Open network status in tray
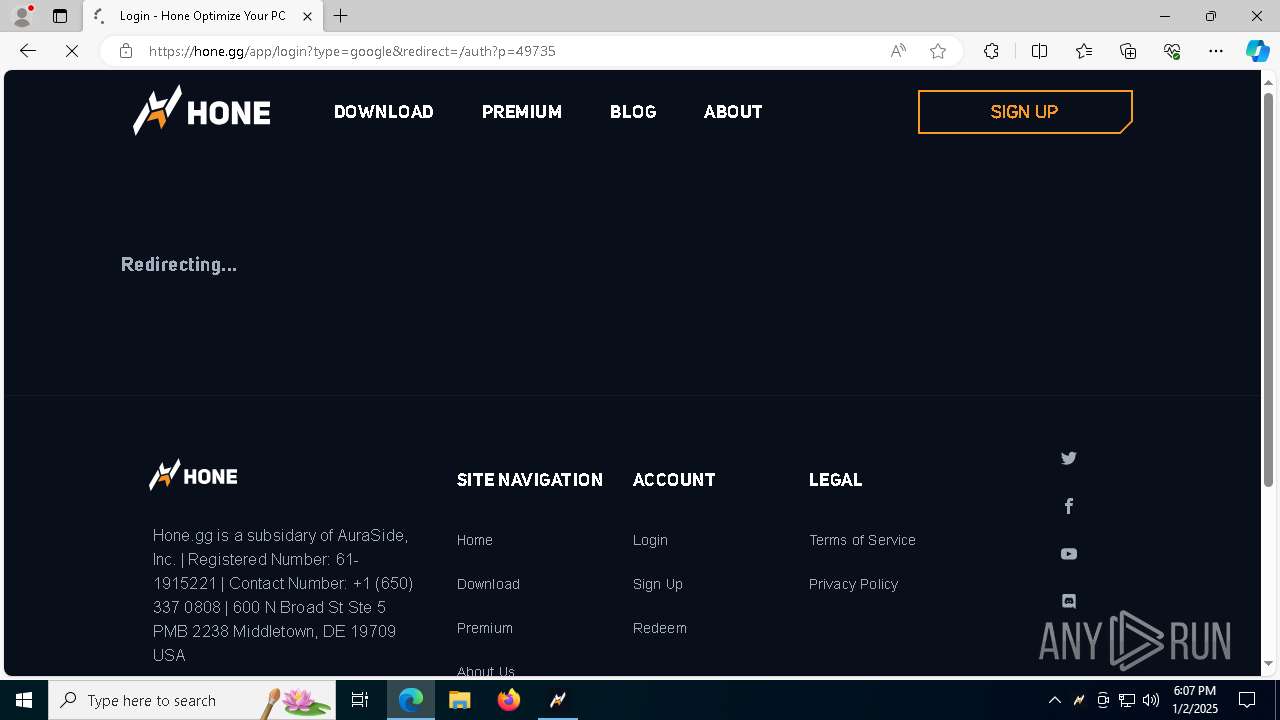This screenshot has height=720, width=1280. point(1127,700)
